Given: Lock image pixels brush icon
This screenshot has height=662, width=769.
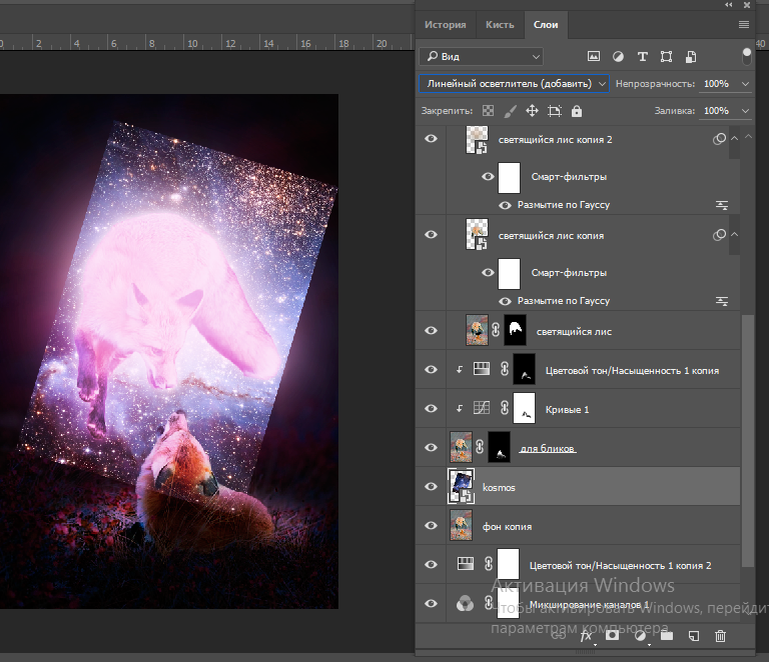Looking at the screenshot, I should coord(510,111).
